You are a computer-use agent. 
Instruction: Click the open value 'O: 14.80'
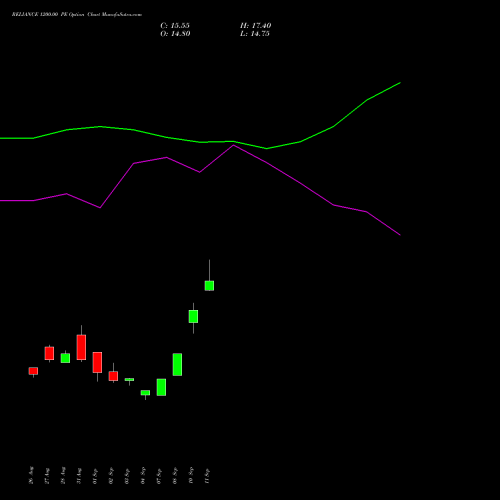click(x=175, y=34)
